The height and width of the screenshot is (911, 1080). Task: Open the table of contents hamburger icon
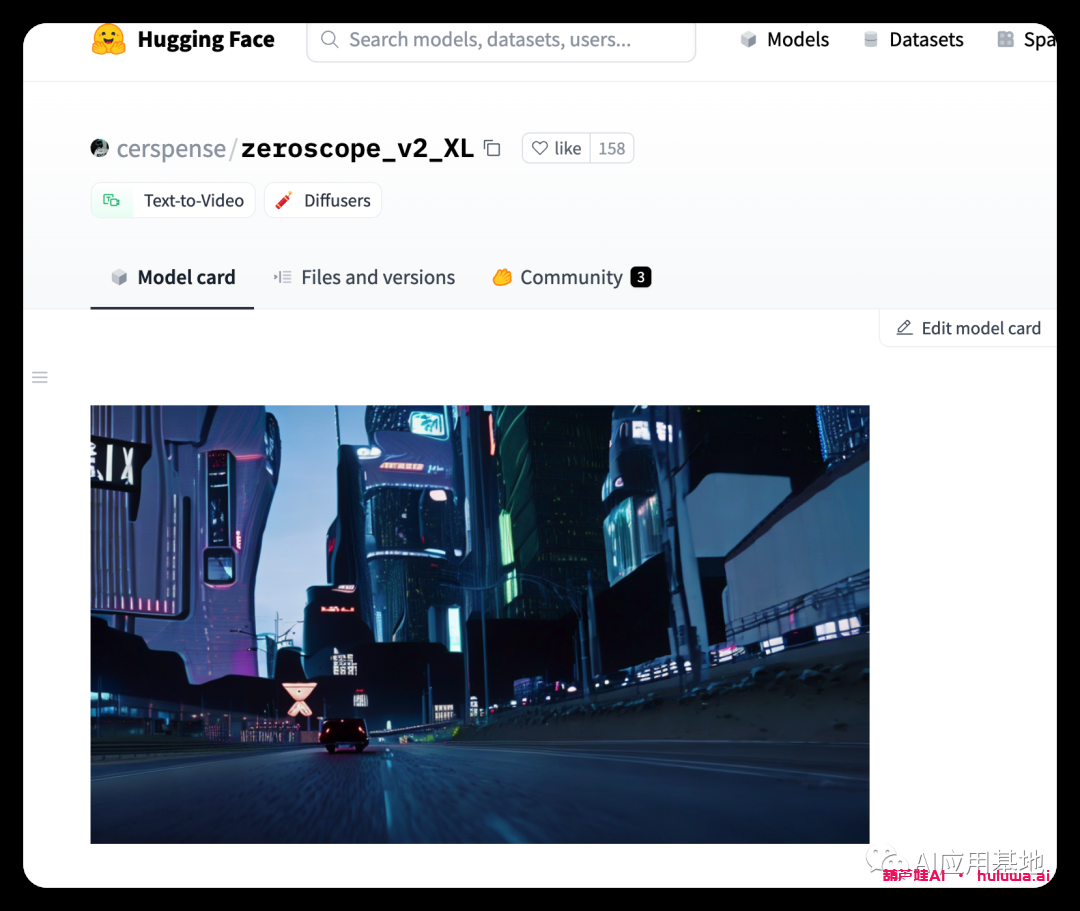[40, 377]
